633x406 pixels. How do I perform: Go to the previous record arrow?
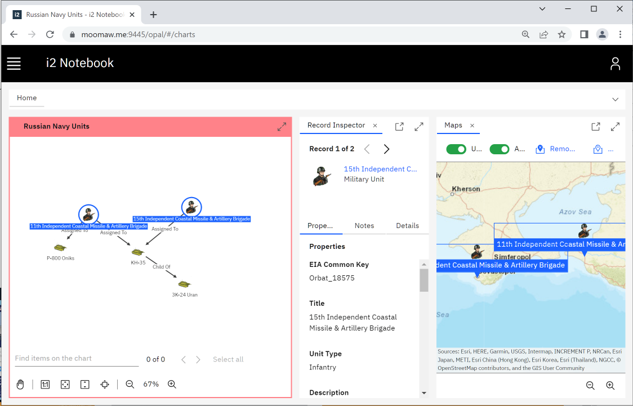click(367, 149)
